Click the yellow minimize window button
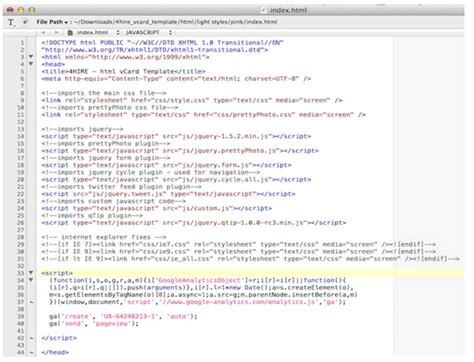 click(21, 10)
